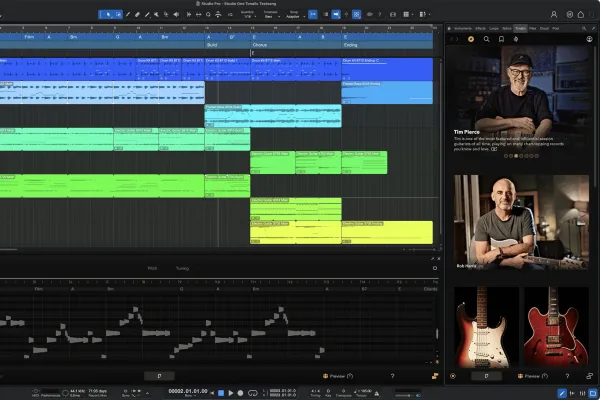Viewport: 600px width, 400px height.
Task: Select the Arrow tool in the toolbar
Action: 108,15
